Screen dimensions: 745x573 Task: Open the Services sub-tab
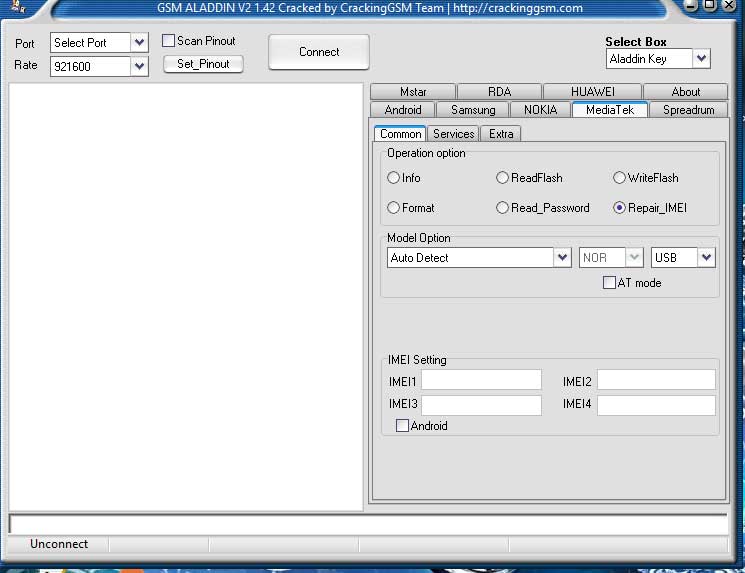click(x=453, y=134)
